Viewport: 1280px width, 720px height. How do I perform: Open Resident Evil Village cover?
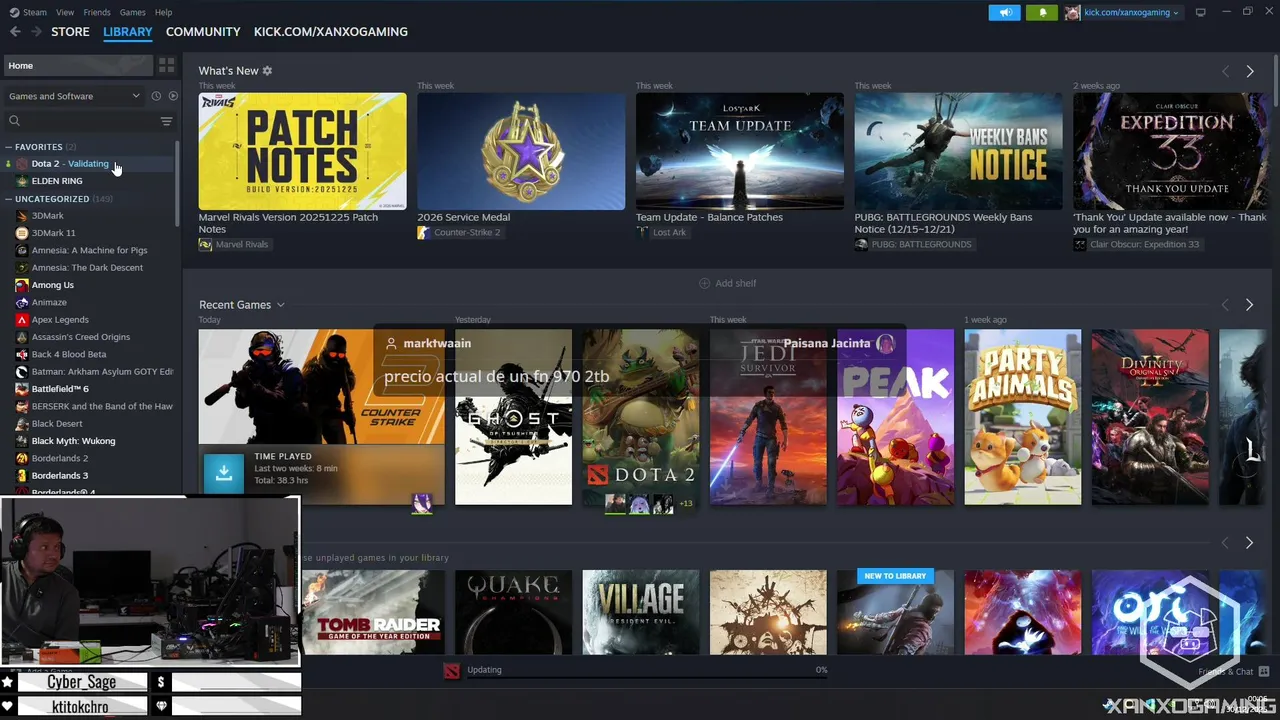coord(641,612)
